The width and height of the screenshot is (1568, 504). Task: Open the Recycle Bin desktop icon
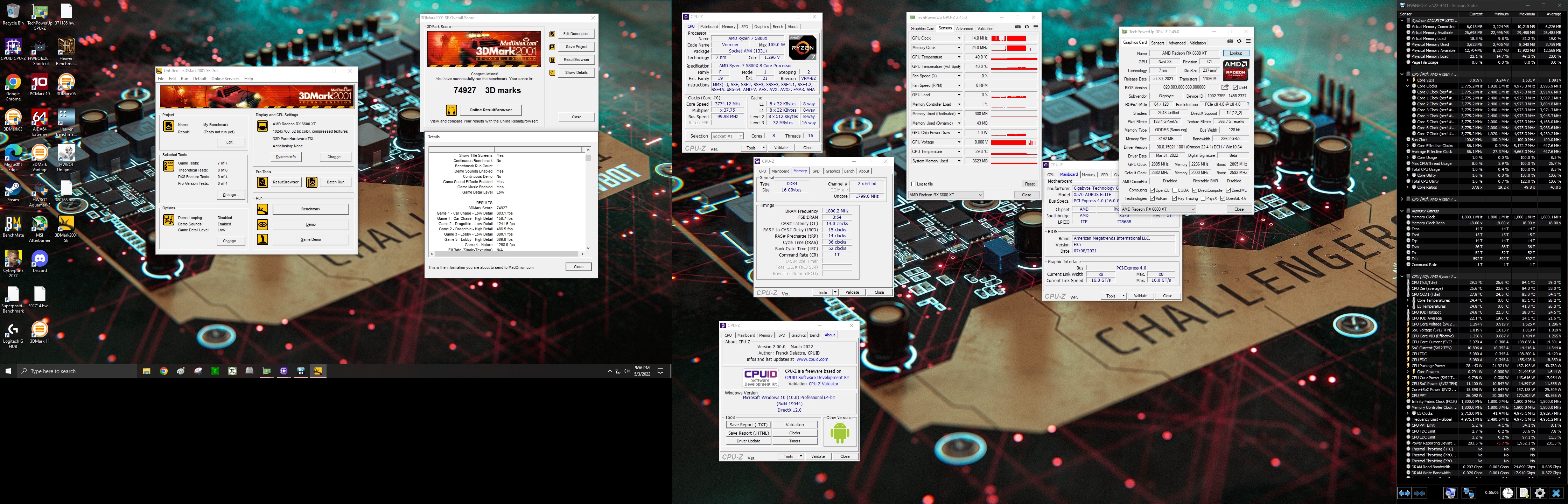(13, 15)
